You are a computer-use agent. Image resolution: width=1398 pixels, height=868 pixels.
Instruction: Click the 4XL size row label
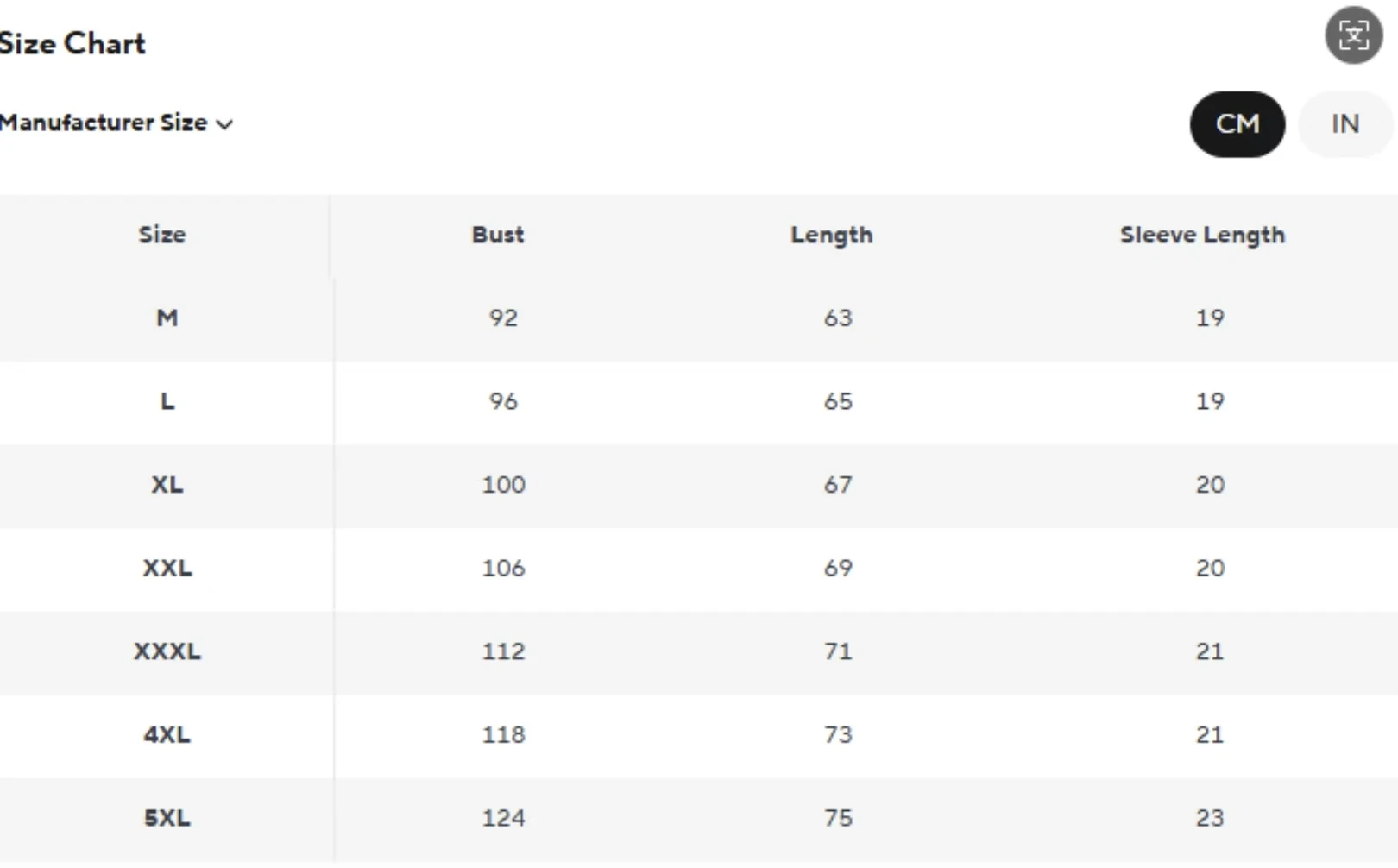click(x=167, y=734)
